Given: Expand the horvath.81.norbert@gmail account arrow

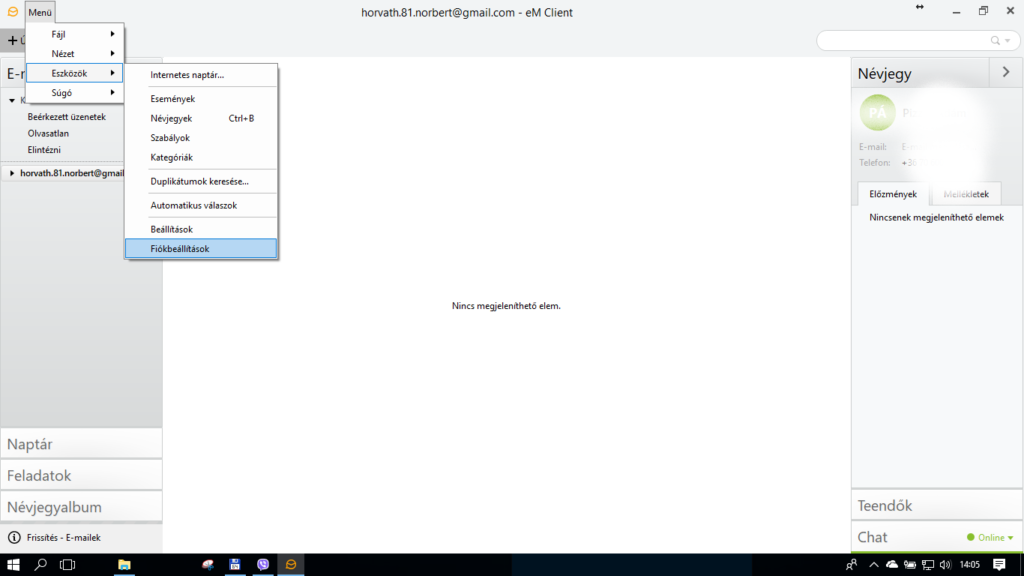Looking at the screenshot, I should pos(12,173).
